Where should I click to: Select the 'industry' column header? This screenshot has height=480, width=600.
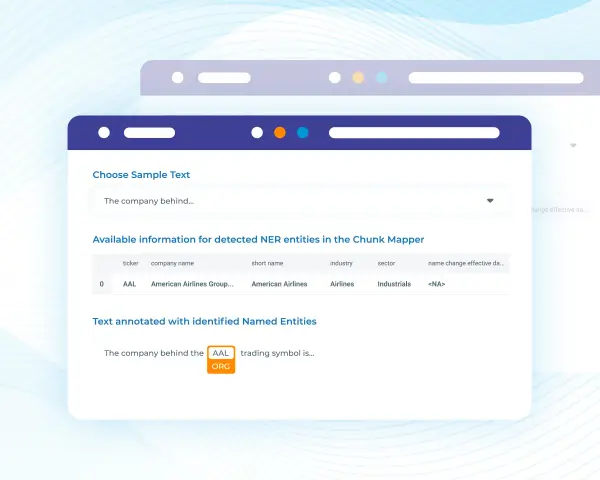[341, 263]
